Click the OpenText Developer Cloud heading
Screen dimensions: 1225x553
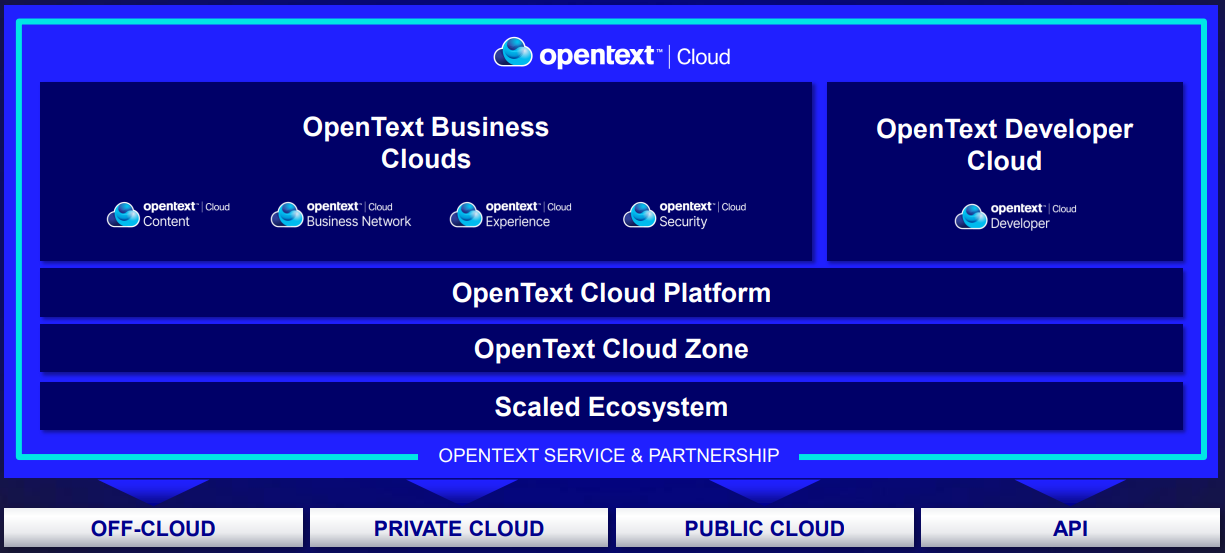1005,145
